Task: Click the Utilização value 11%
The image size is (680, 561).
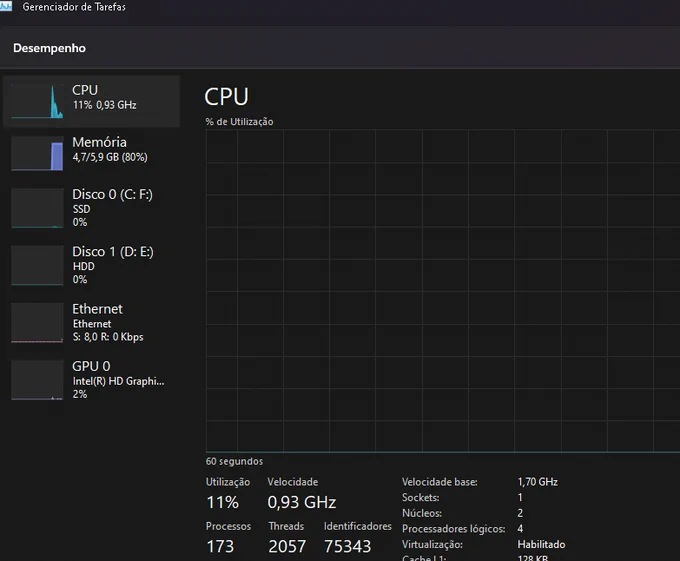Action: tap(222, 502)
